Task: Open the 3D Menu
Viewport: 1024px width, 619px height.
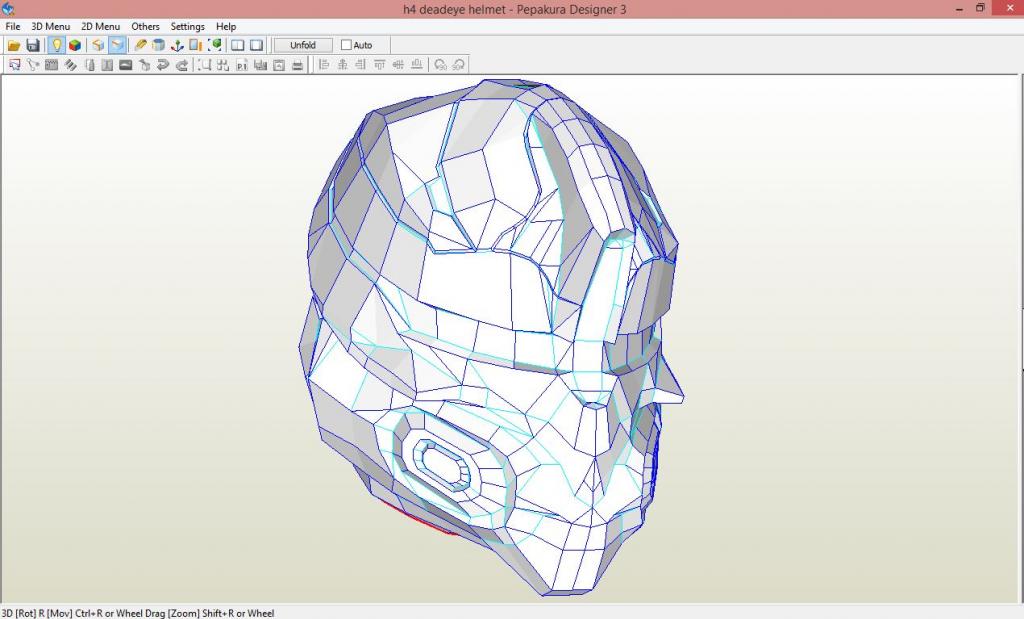Action: pyautogui.click(x=50, y=26)
